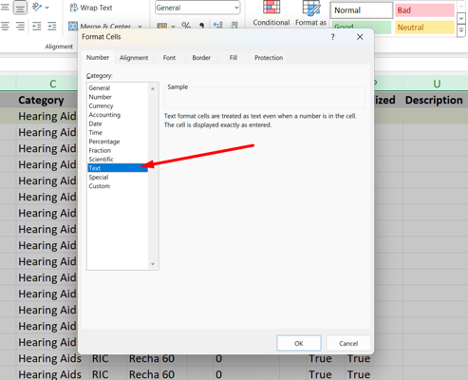This screenshot has width=468, height=380.
Task: Select Scientific in Category list
Action: (118, 159)
